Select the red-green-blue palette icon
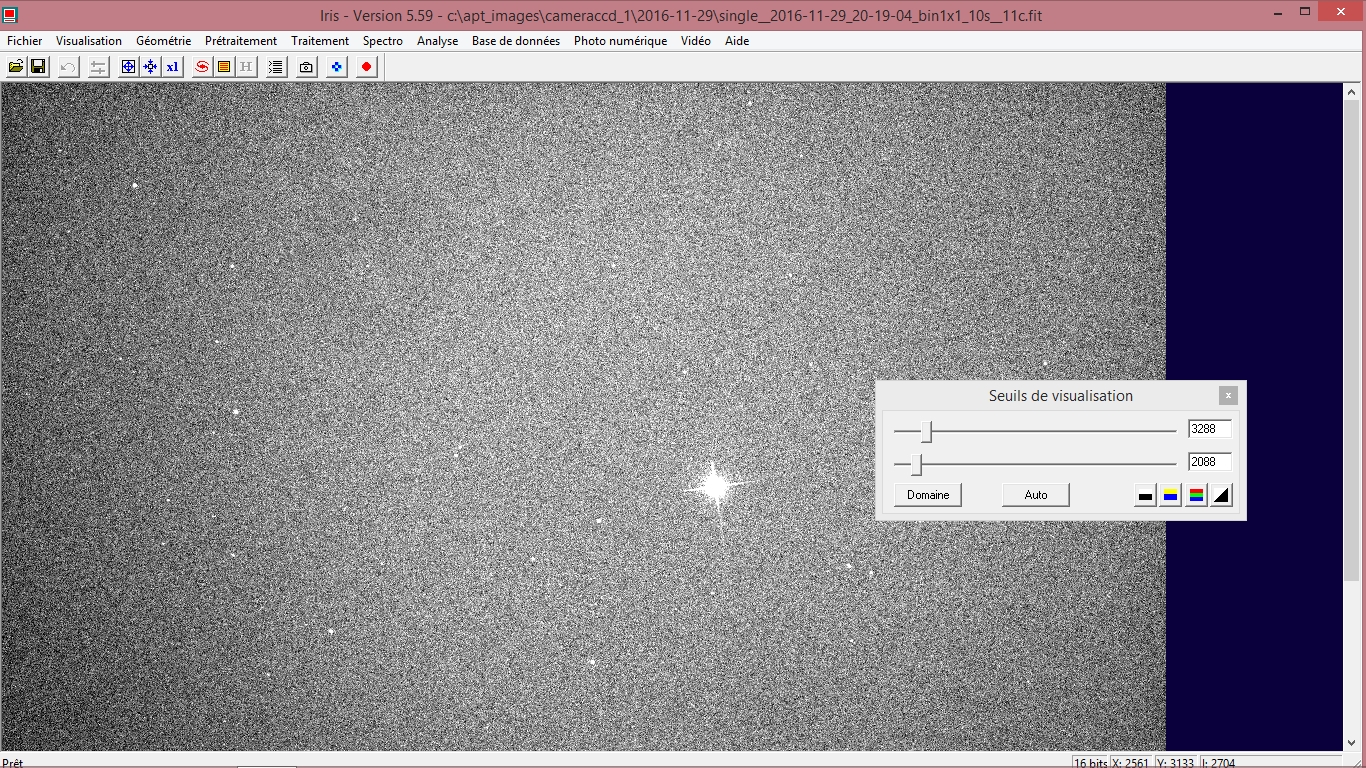 tap(1196, 495)
